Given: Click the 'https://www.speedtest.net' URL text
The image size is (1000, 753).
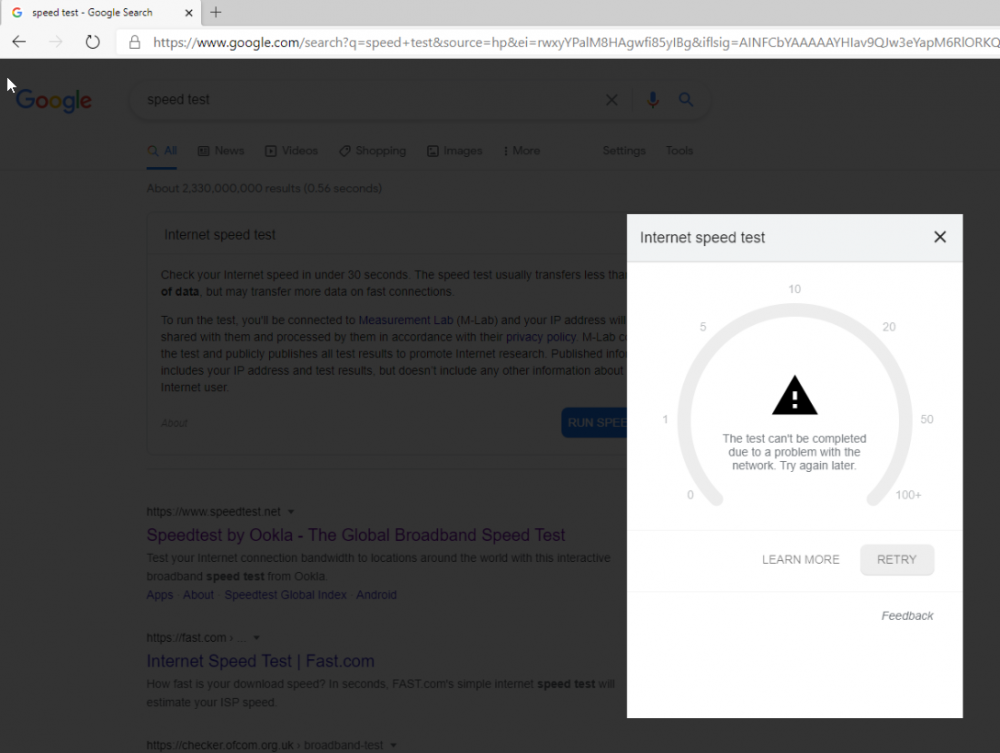Looking at the screenshot, I should [x=214, y=511].
